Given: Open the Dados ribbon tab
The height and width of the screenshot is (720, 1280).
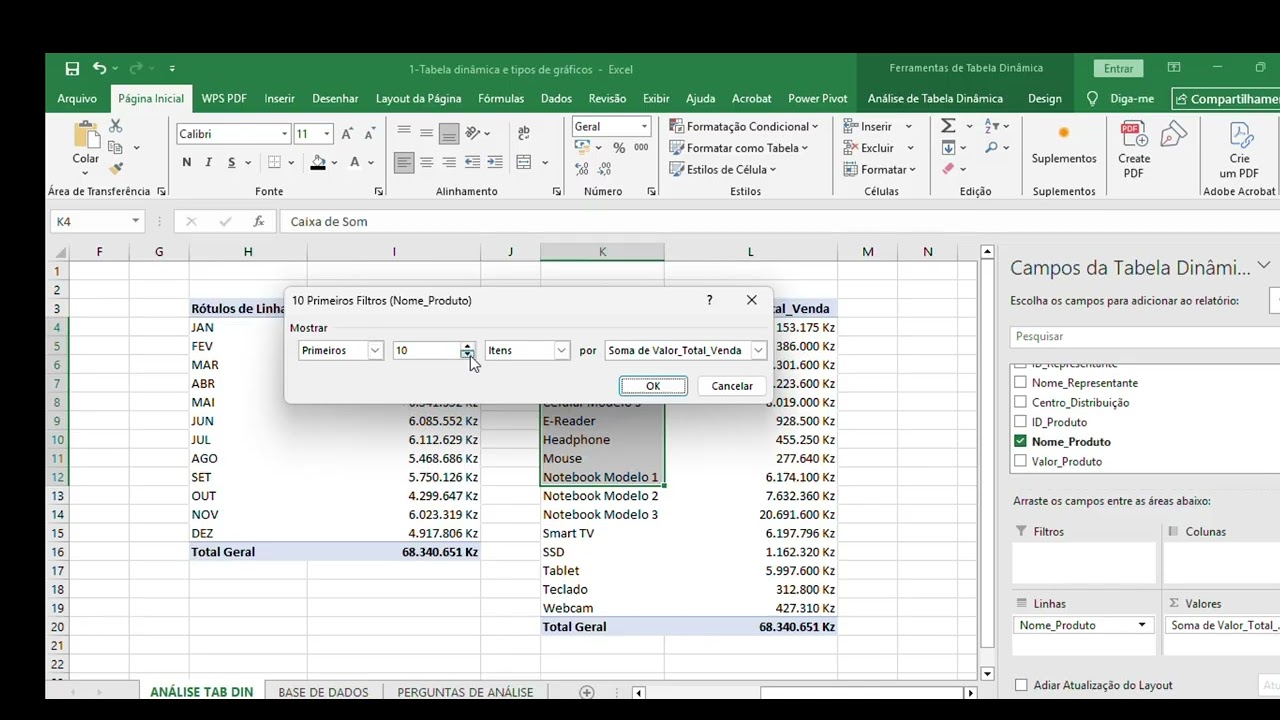Looking at the screenshot, I should (556, 99).
